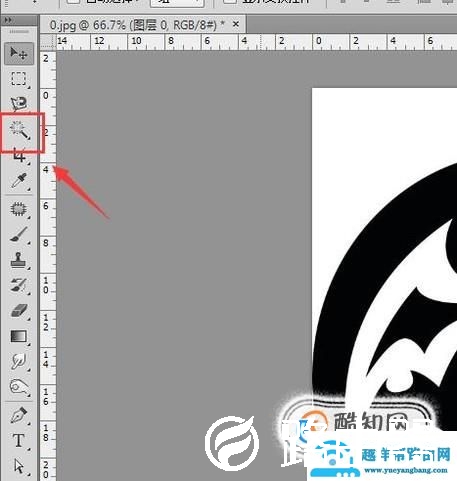Screen dimensions: 457x481
Task: Pick the Magic Wand tool
Action: click(x=20, y=130)
